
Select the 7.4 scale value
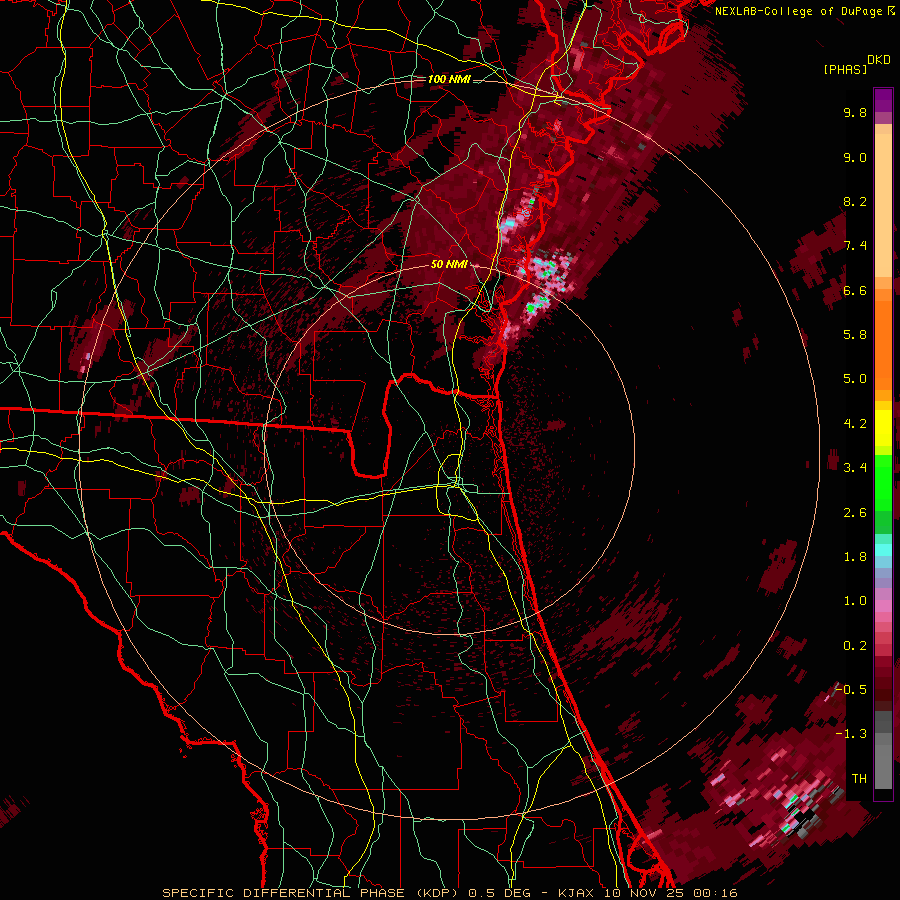click(x=855, y=246)
